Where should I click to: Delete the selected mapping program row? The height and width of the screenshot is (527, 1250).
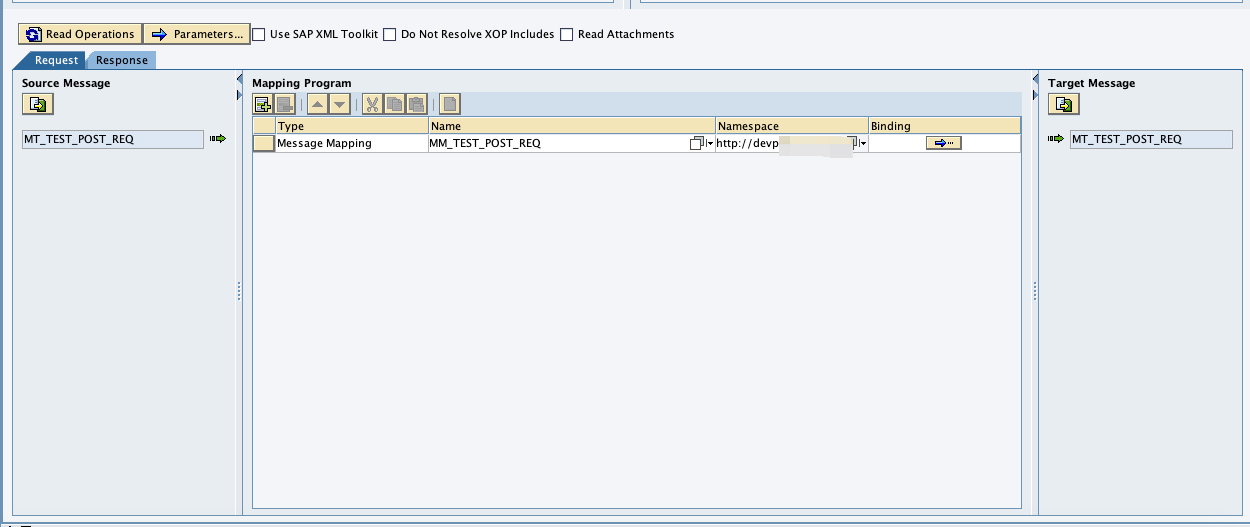tap(284, 104)
